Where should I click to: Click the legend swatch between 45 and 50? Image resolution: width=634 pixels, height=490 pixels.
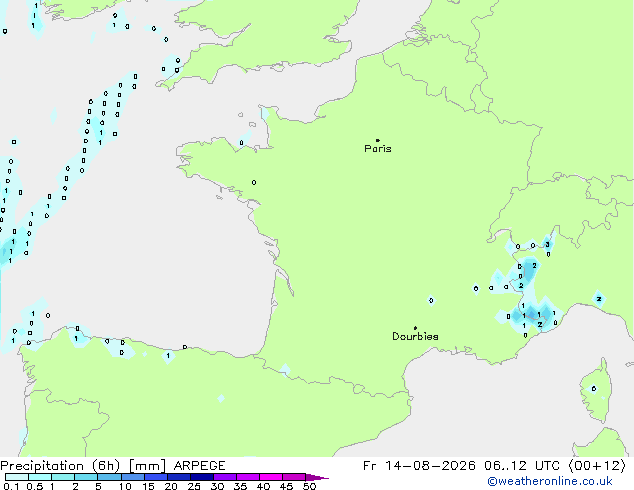294,477
